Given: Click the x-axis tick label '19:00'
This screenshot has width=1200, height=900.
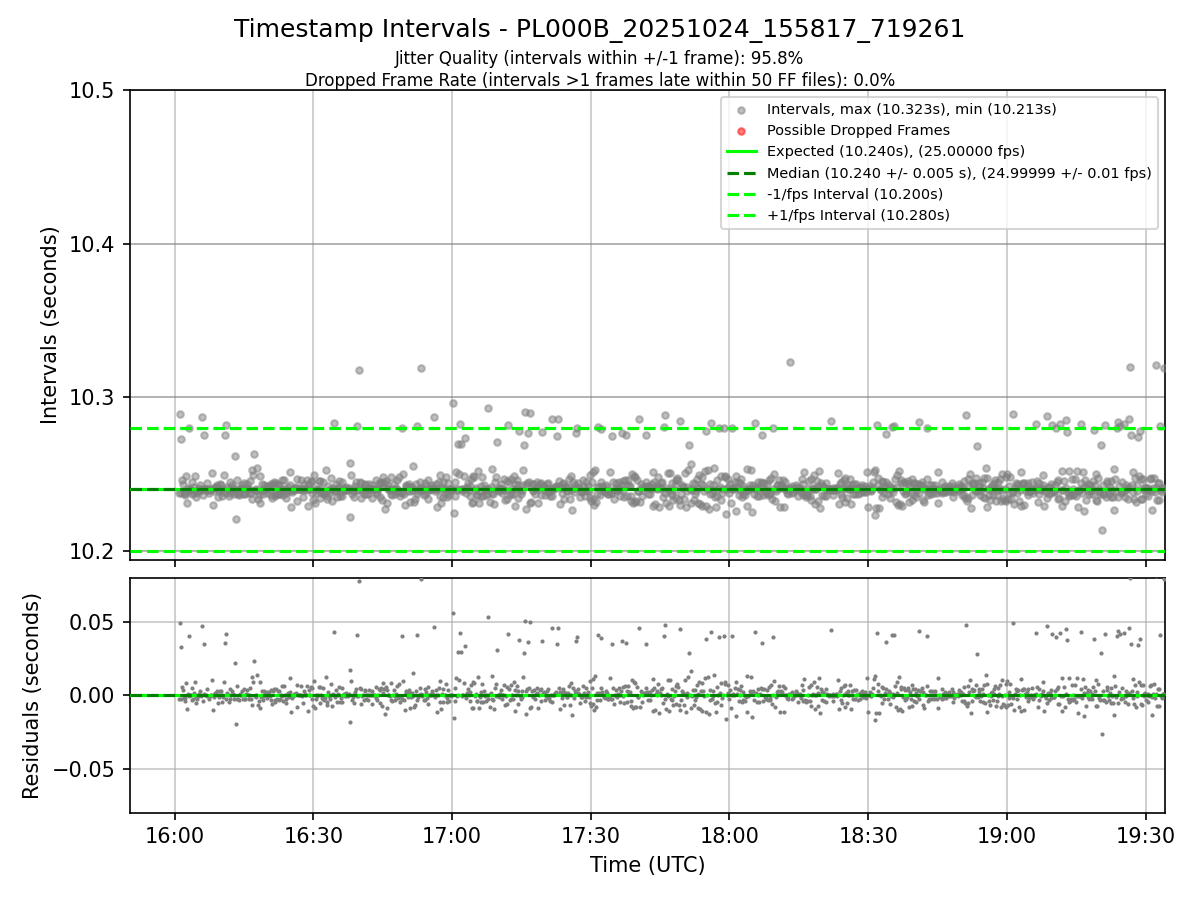Looking at the screenshot, I should (1006, 836).
